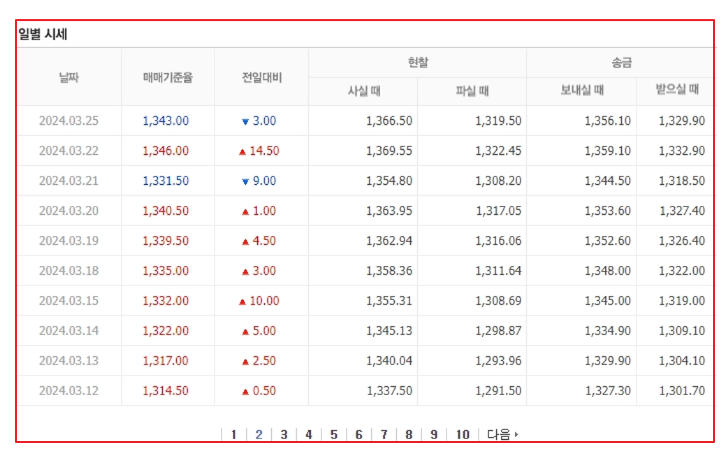The width and height of the screenshot is (723, 451).
Task: Select page 4 link
Action: coord(309,434)
